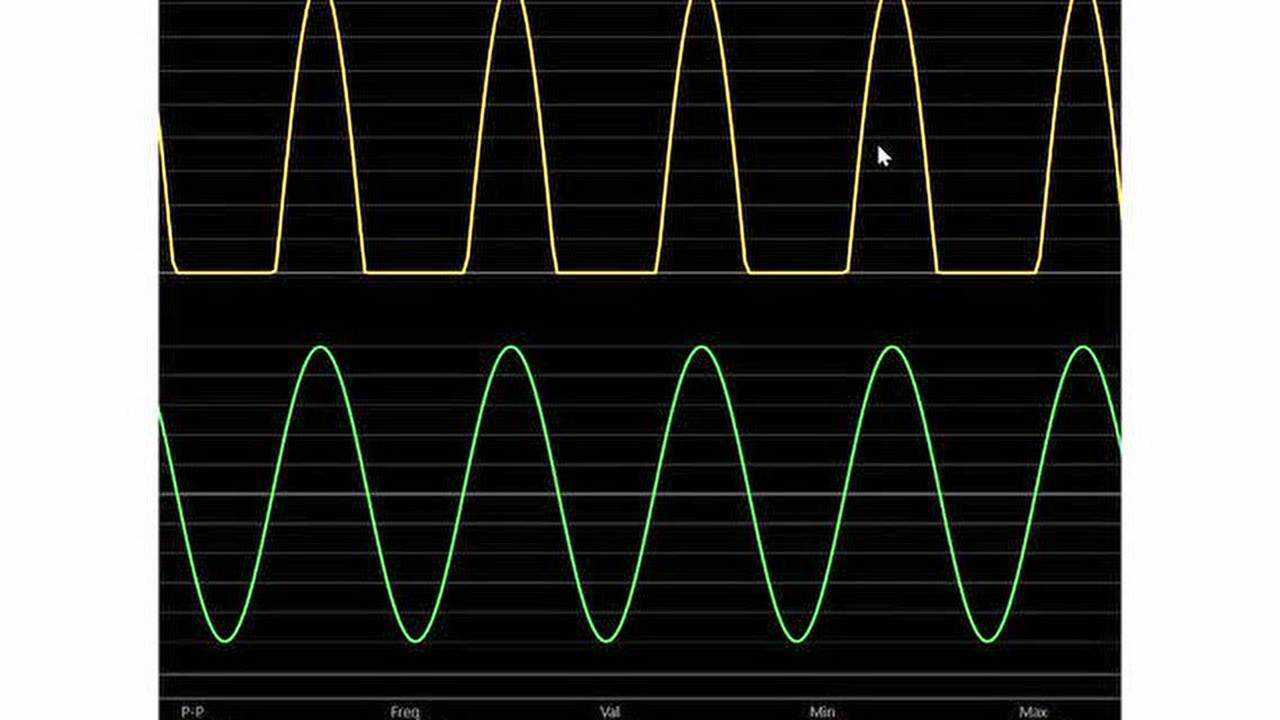Click the Max measurement label
The height and width of the screenshot is (720, 1280).
[1033, 711]
